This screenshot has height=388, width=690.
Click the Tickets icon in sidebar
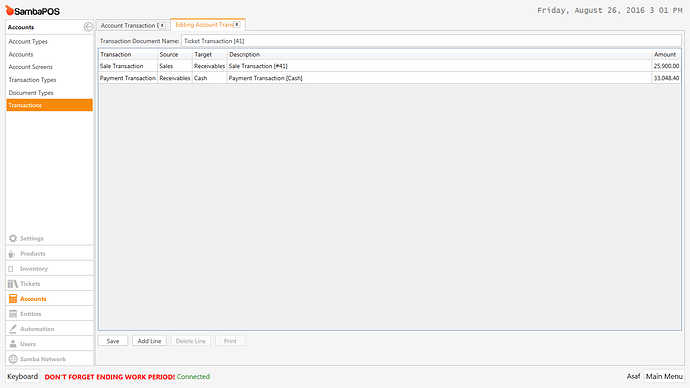click(x=13, y=284)
